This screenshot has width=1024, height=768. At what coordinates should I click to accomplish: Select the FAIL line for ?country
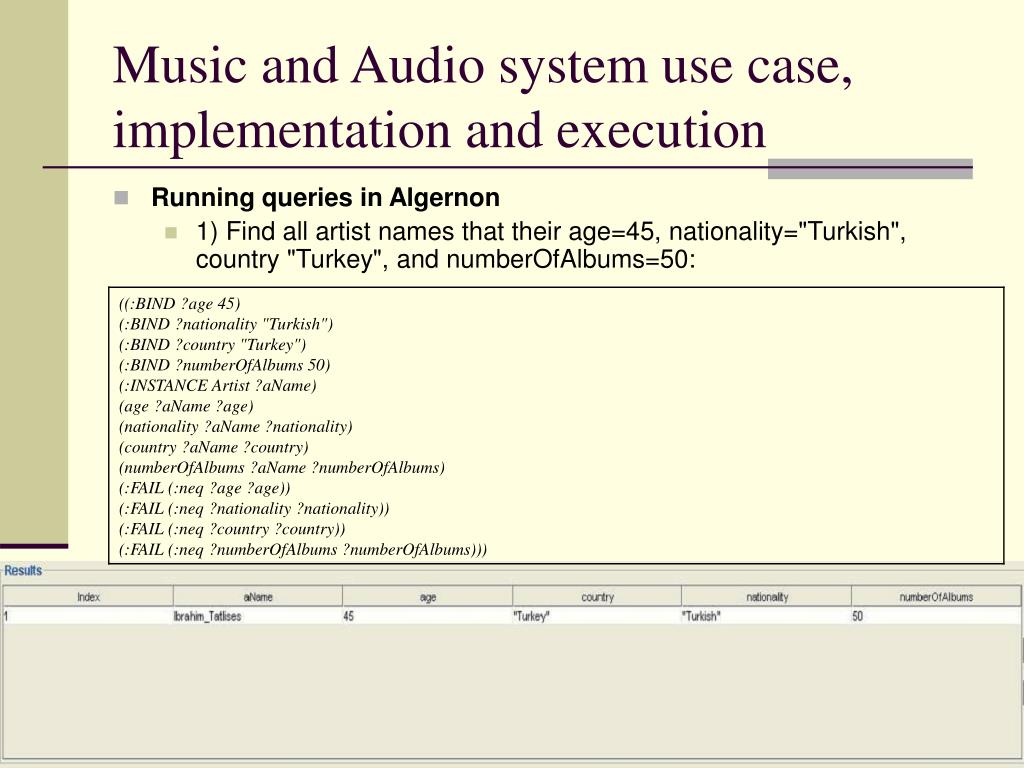pos(232,529)
